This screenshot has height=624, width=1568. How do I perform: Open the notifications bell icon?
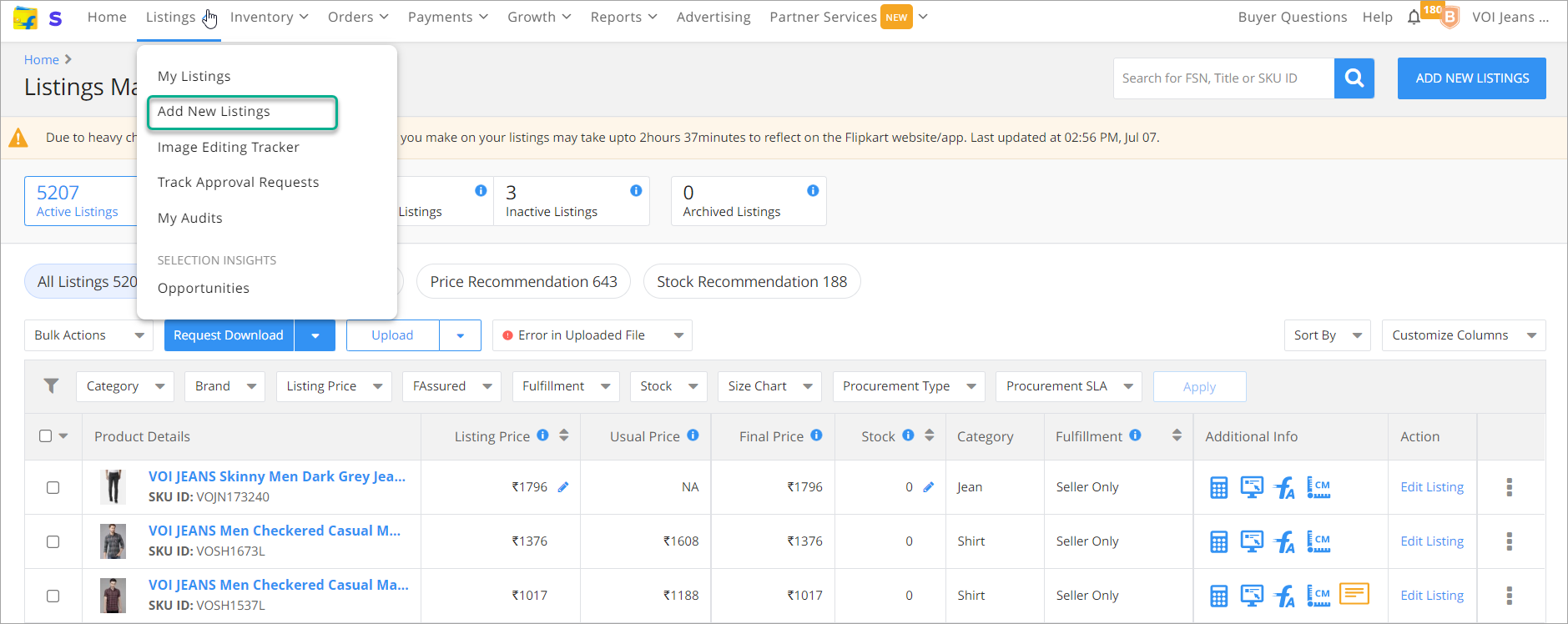coord(1414,17)
